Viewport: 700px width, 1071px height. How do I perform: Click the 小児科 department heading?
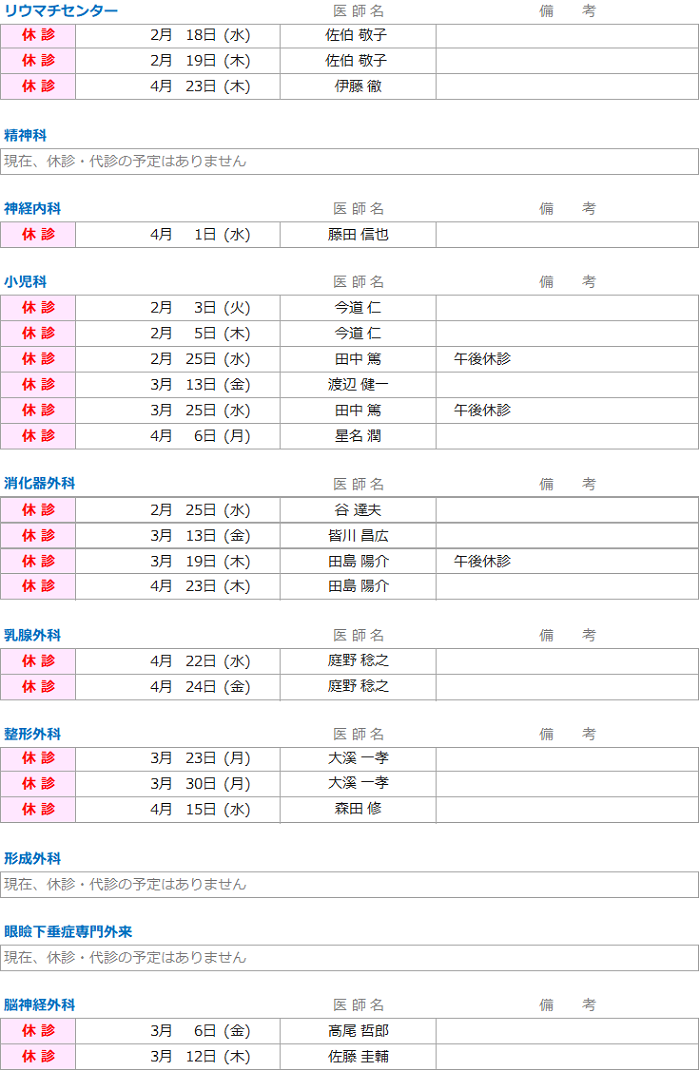click(25, 282)
